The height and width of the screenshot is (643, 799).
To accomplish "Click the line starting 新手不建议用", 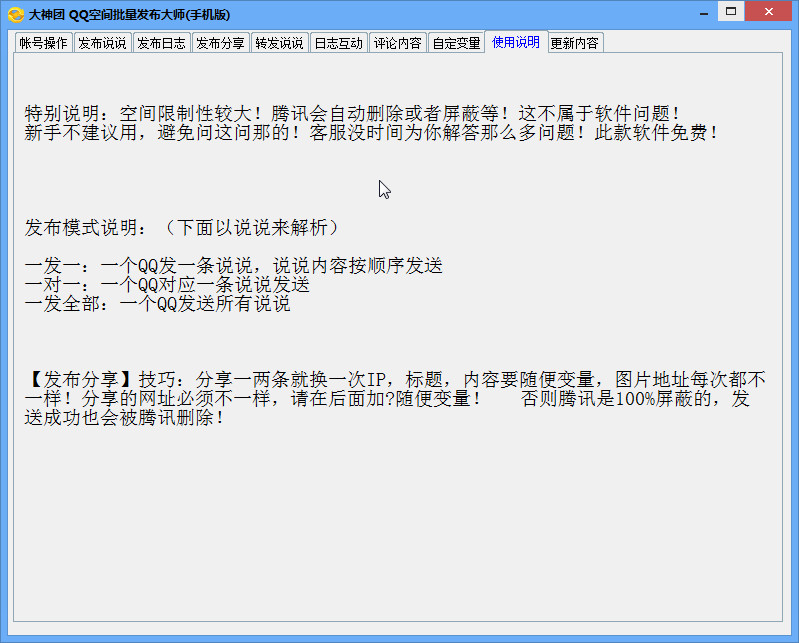I will 371,132.
